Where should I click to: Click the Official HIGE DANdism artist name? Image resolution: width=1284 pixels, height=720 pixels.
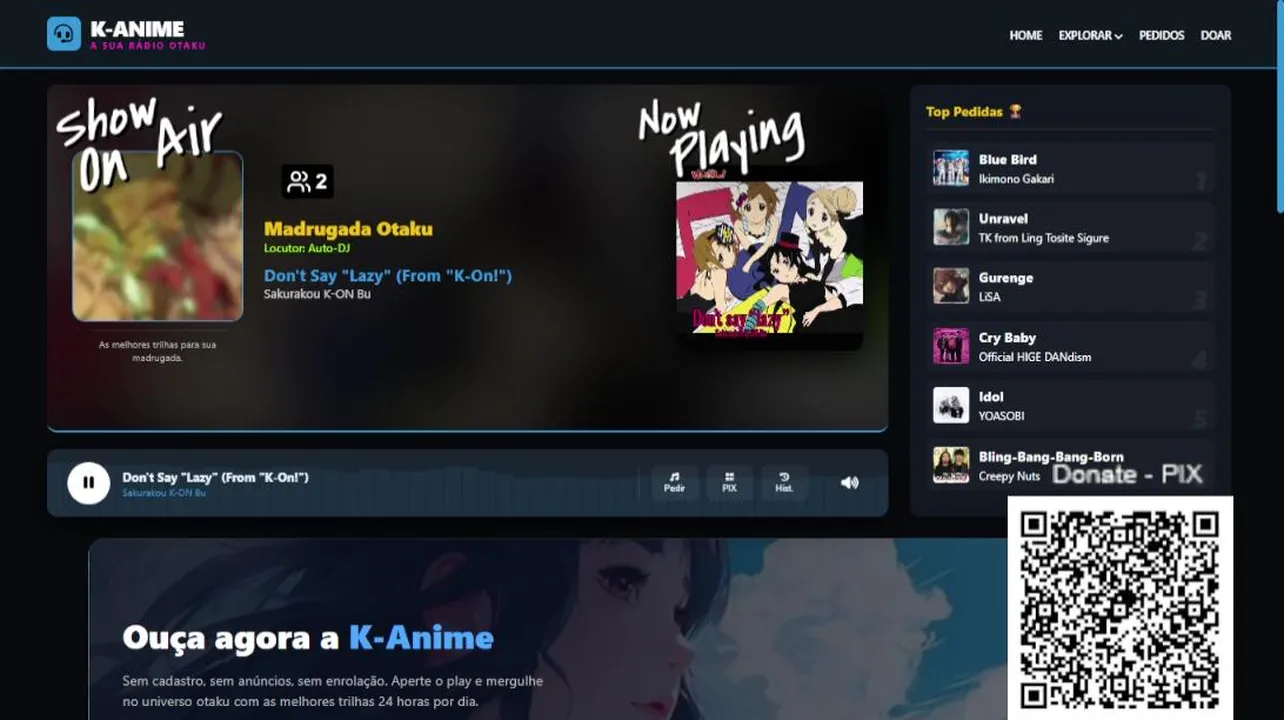point(1035,357)
